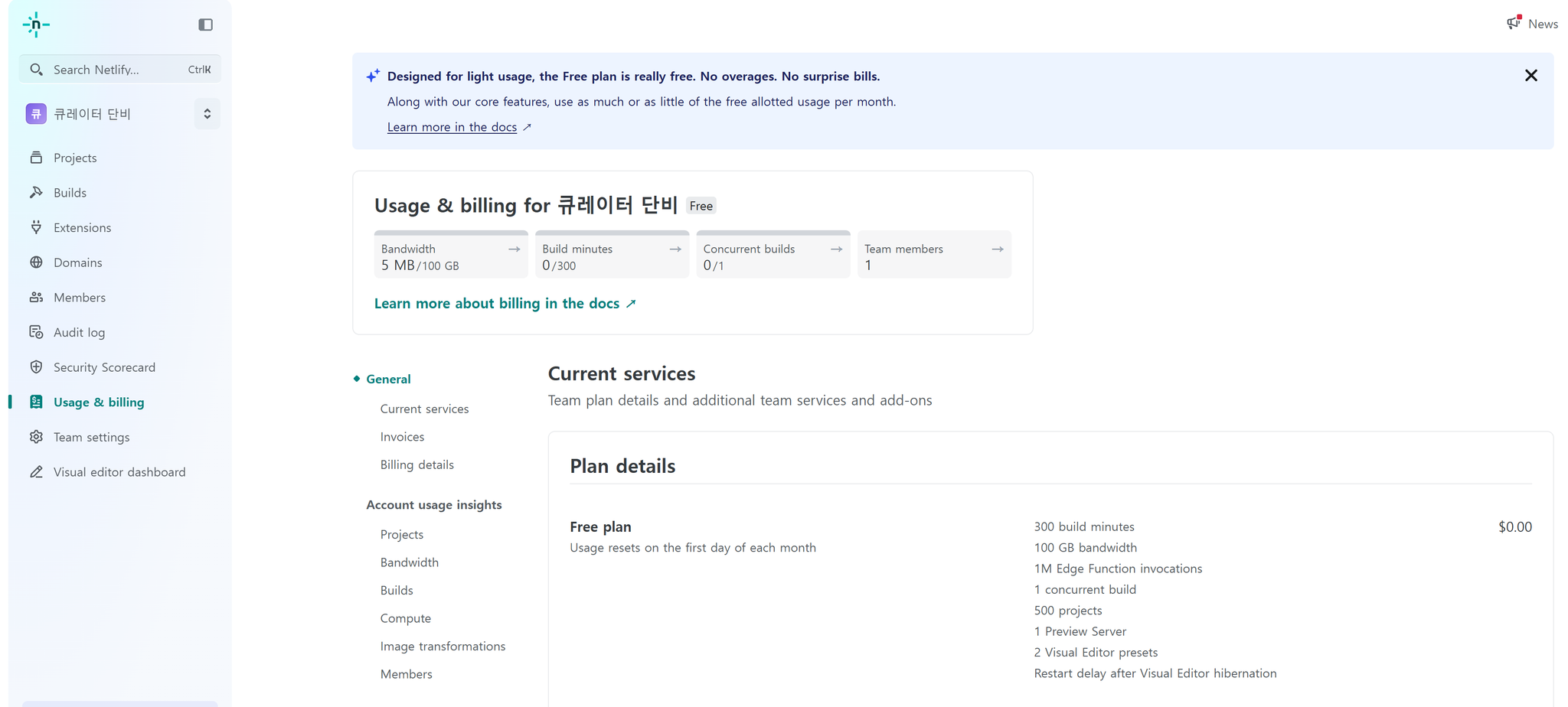Open Team settings page
1568x707 pixels.
tap(91, 437)
